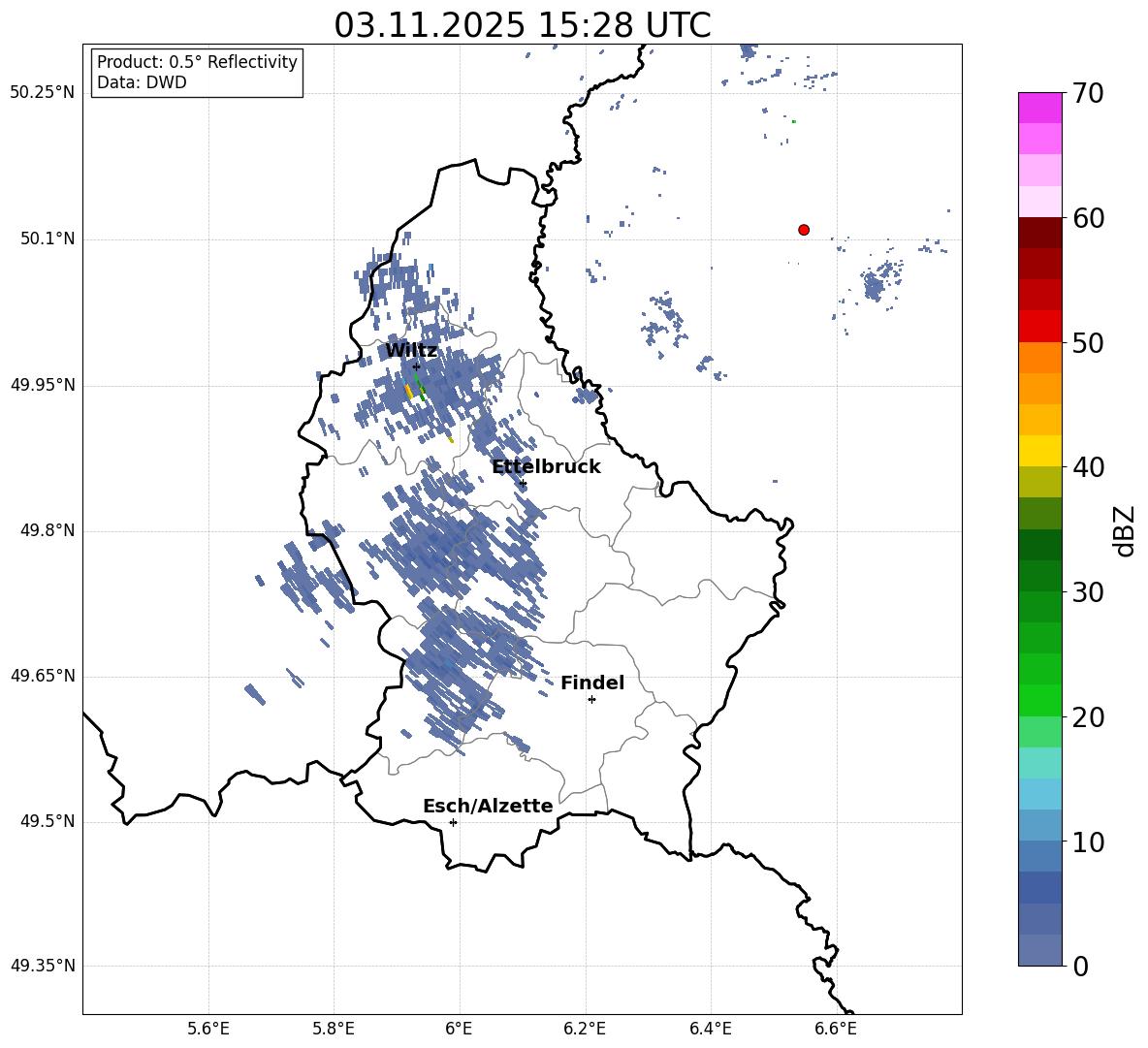This screenshot has height=1048, width=1148.
Task: Click the dBZ colorbar axis label
Action: point(1125,530)
